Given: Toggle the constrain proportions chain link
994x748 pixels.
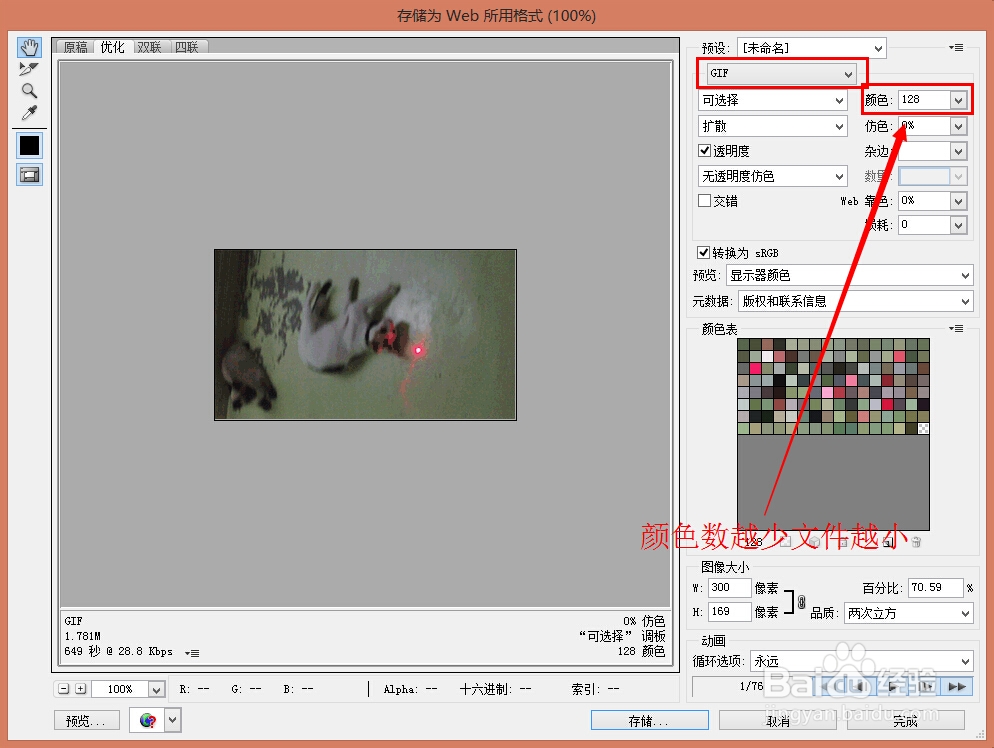Looking at the screenshot, I should pyautogui.click(x=801, y=601).
